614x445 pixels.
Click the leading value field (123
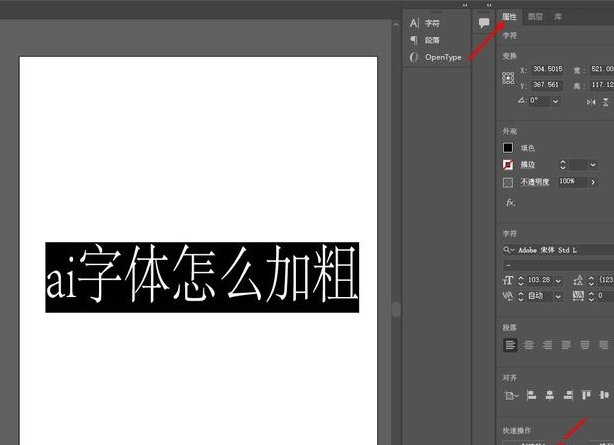pos(605,280)
